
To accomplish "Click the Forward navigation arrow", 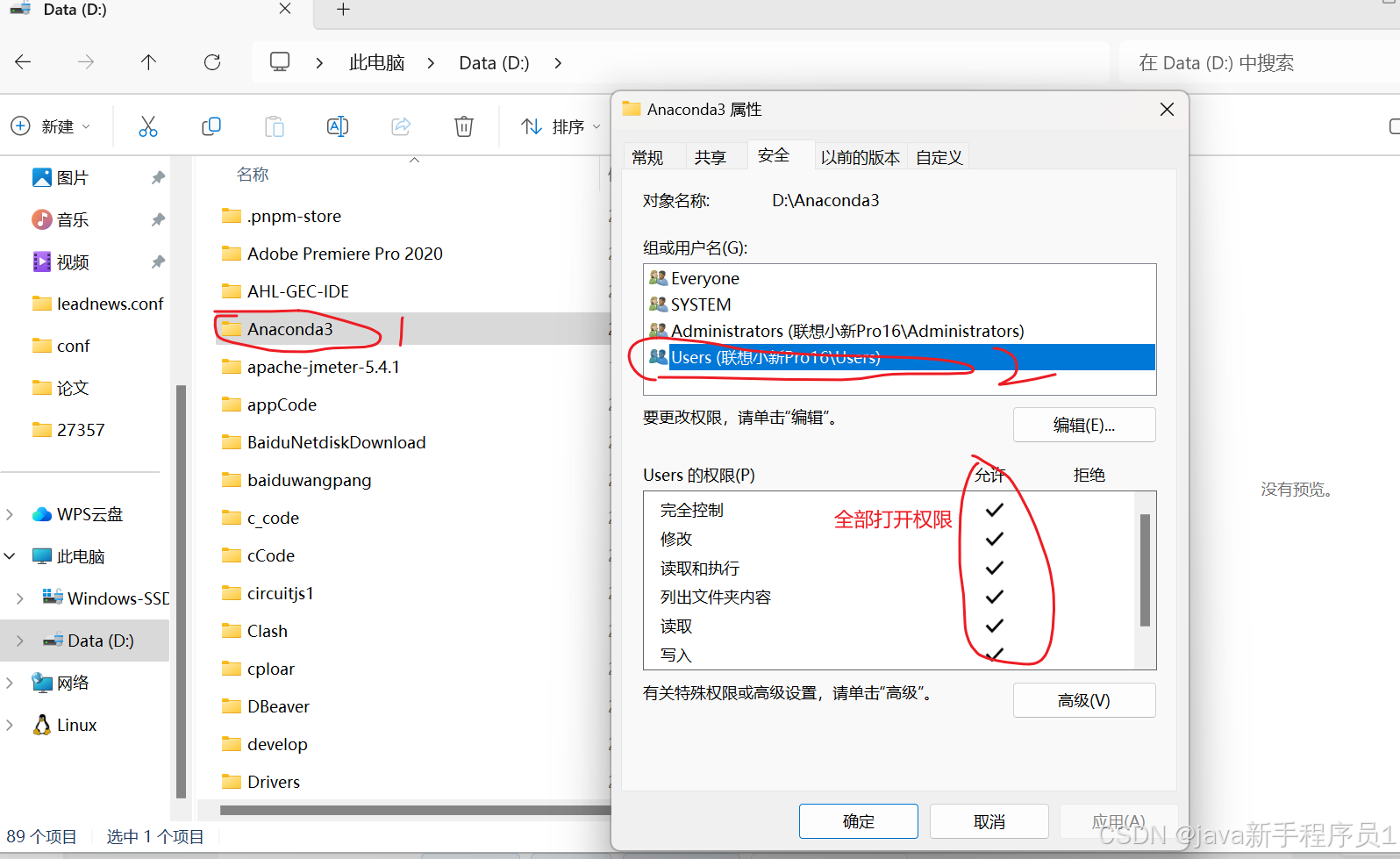I will pos(86,62).
